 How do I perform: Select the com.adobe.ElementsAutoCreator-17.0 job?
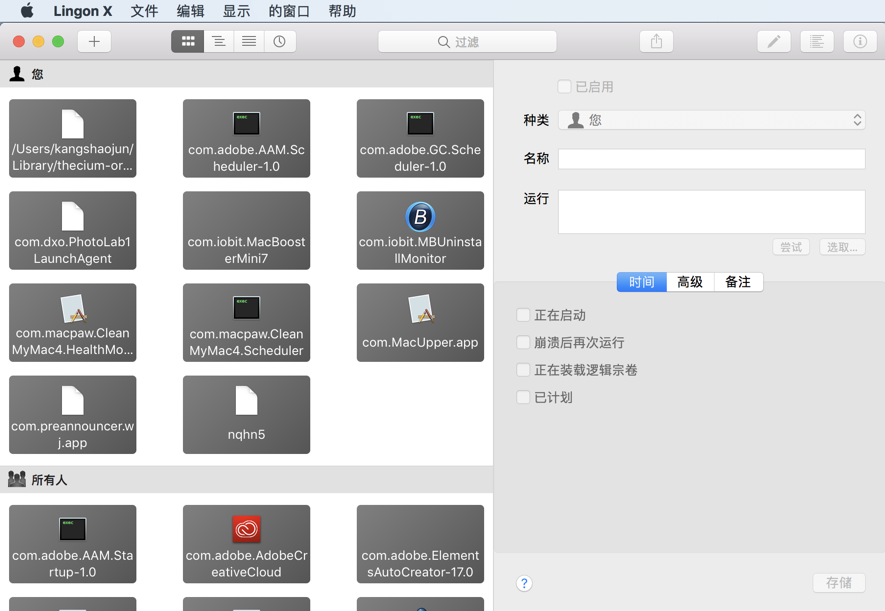[x=420, y=544]
